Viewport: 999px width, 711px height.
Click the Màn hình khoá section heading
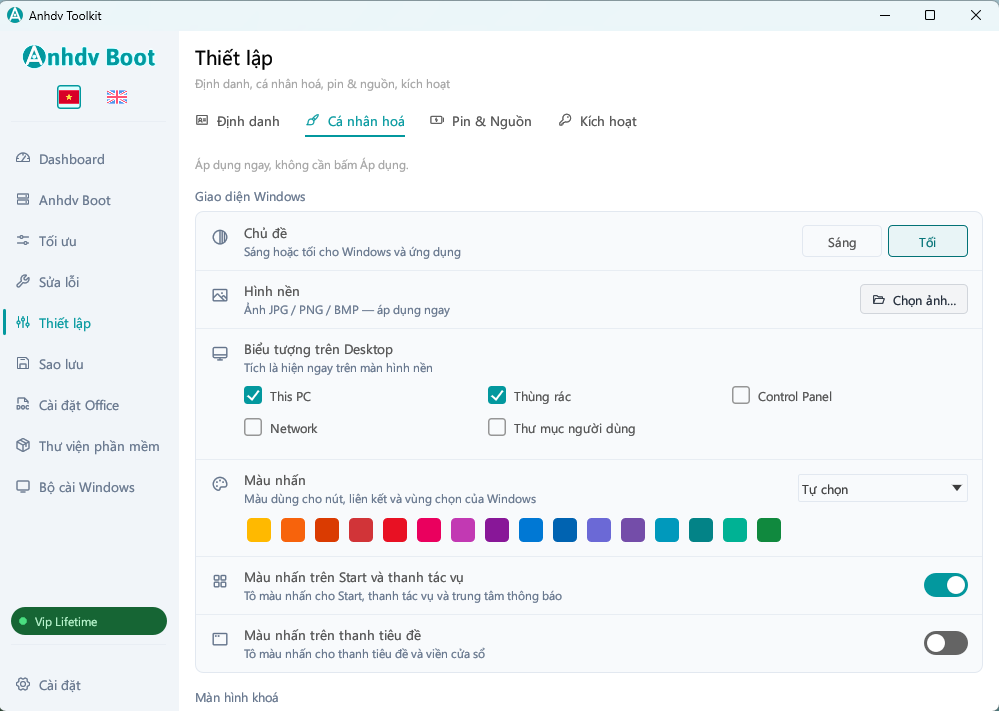pos(236,698)
